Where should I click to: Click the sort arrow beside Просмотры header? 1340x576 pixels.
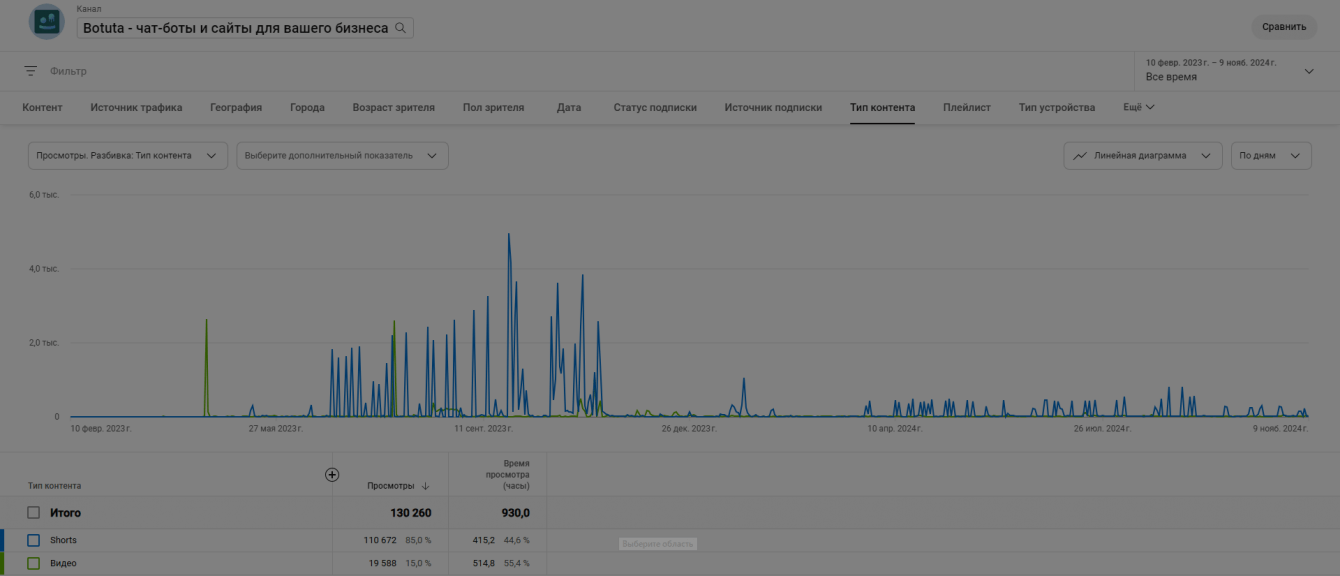[426, 486]
